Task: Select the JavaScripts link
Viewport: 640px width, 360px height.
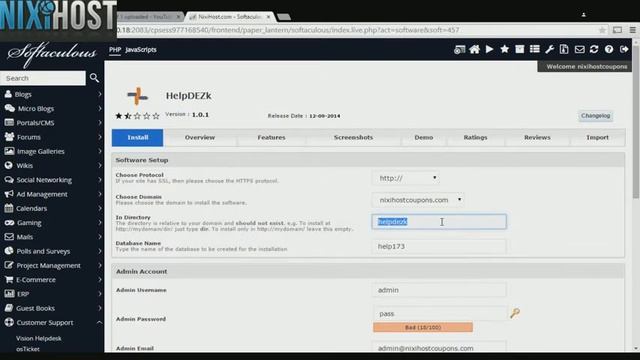Action: 141,50
